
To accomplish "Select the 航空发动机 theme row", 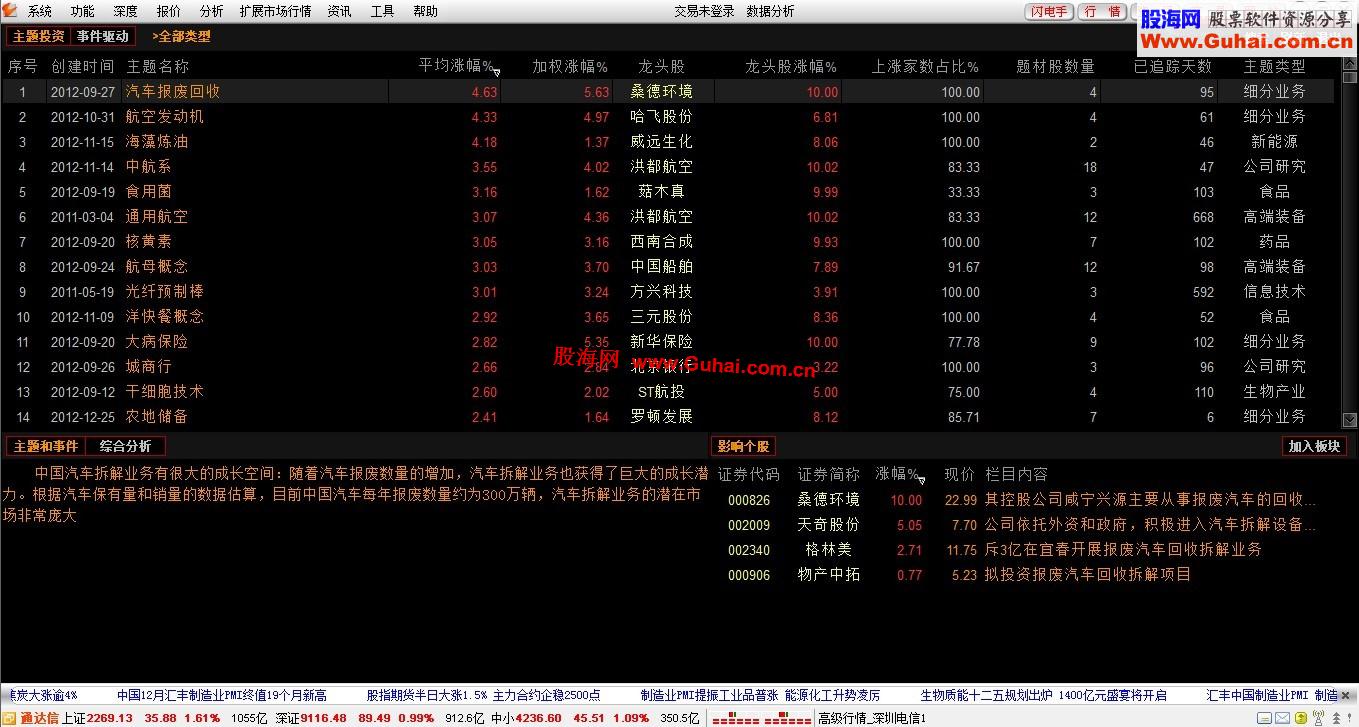I will pyautogui.click(x=667, y=116).
